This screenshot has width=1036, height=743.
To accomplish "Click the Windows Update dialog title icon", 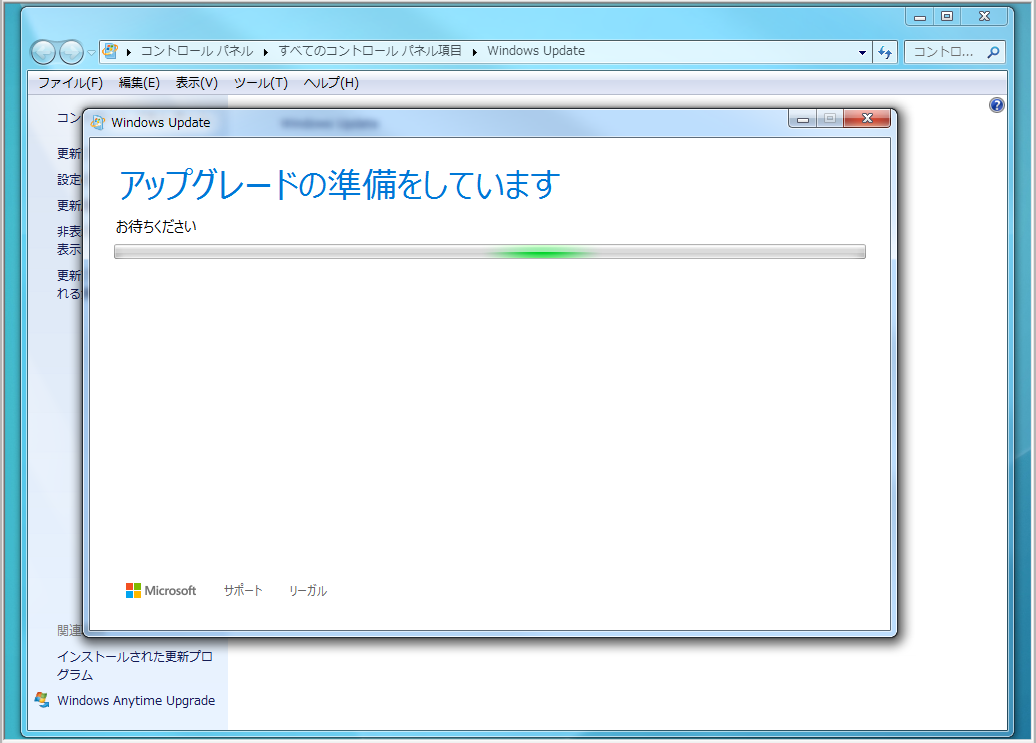I will (98, 122).
